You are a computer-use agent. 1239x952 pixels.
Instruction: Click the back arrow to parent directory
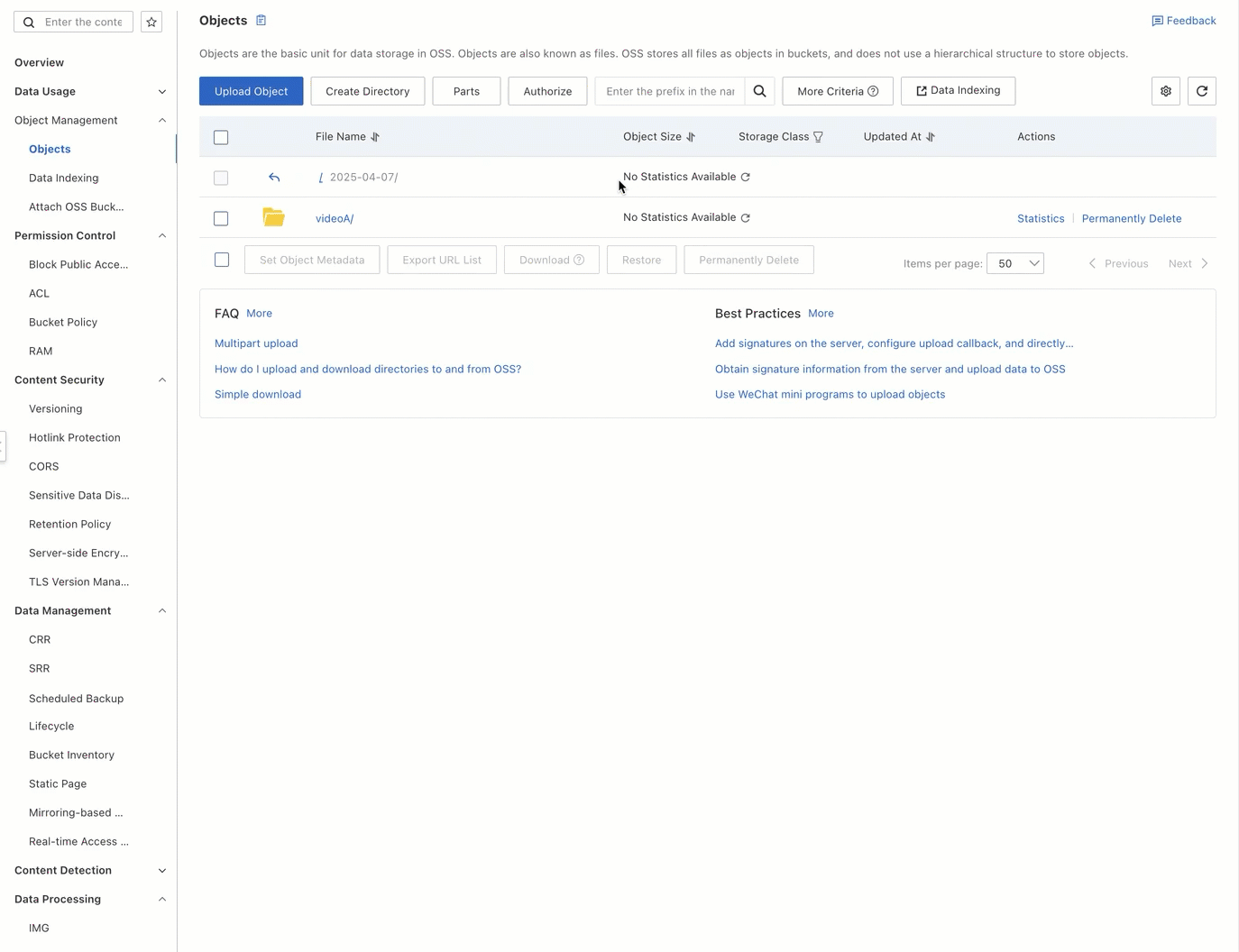tap(274, 178)
